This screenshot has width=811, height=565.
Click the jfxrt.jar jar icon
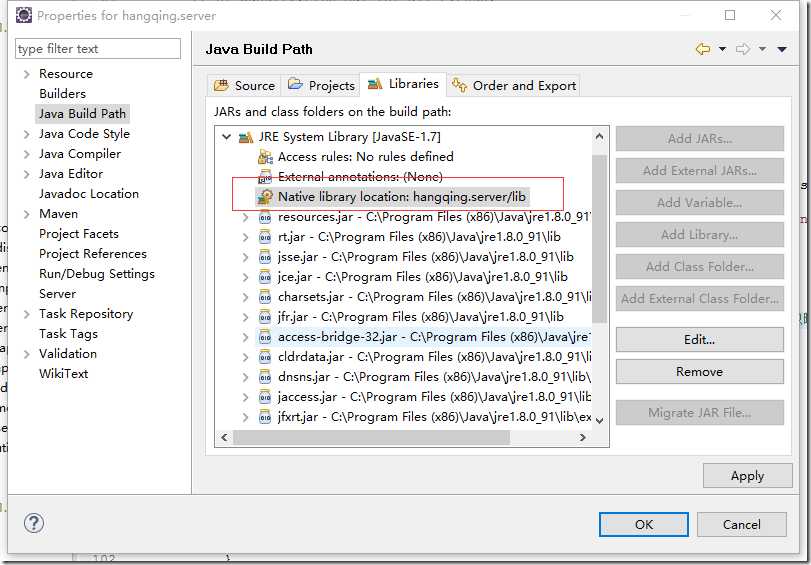pyautogui.click(x=265, y=417)
